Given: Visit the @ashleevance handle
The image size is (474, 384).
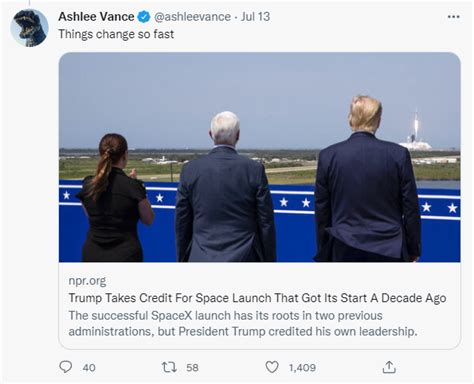Looking at the screenshot, I should coord(192,17).
